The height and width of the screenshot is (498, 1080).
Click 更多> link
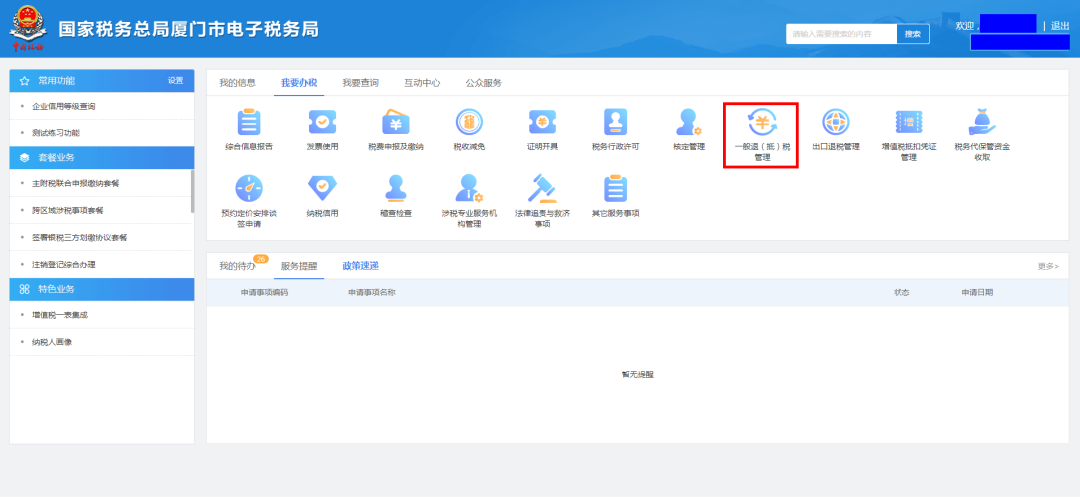coord(1048,266)
